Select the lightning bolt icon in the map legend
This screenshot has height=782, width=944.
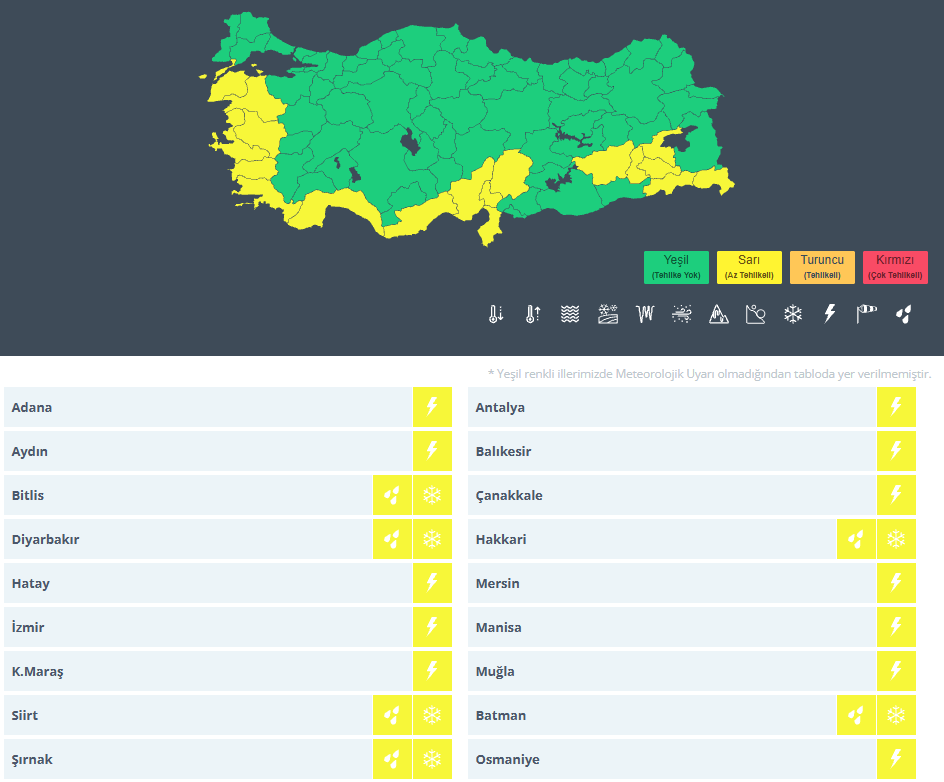coord(829,314)
